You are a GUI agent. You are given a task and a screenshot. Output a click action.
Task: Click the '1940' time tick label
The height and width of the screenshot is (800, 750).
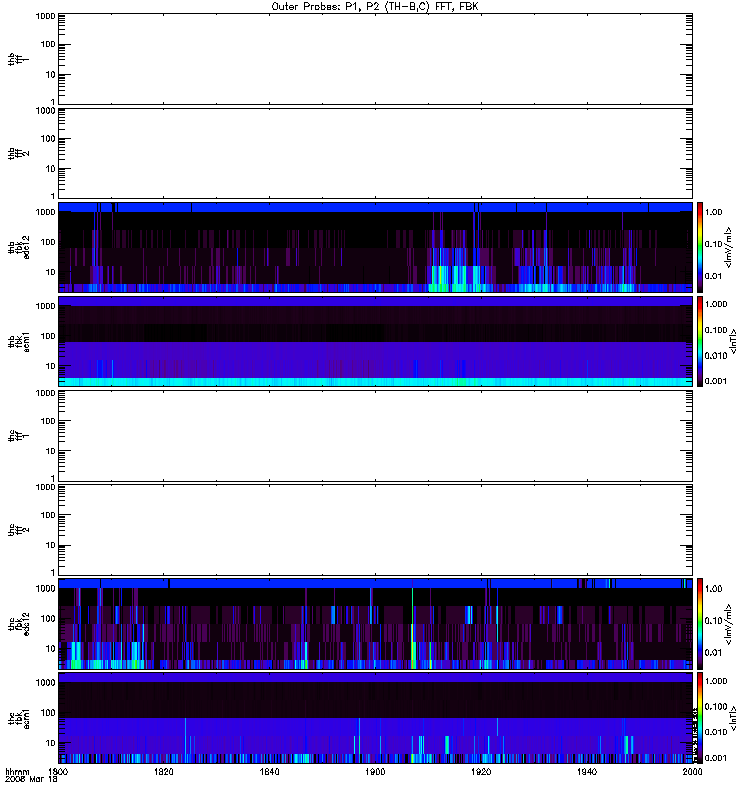tap(587, 771)
